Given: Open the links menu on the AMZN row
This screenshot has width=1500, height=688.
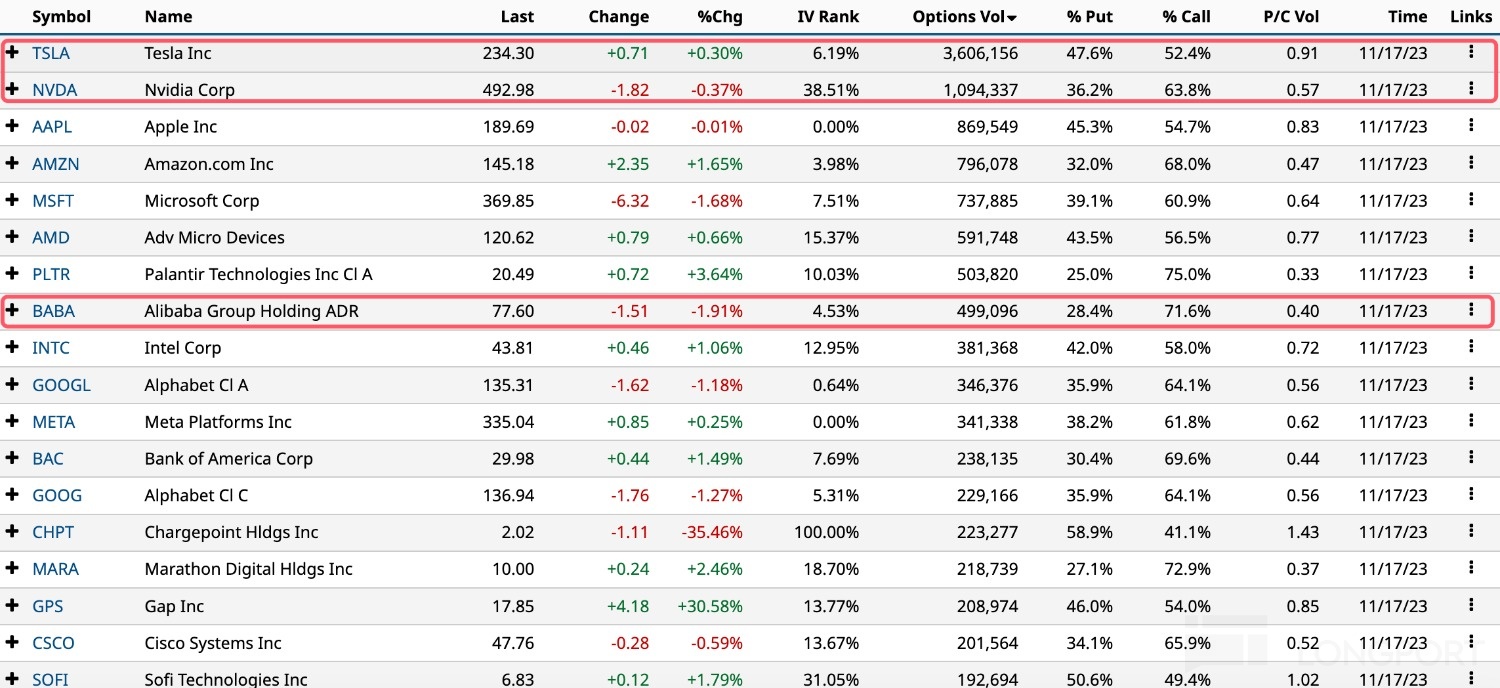Looking at the screenshot, I should tap(1471, 163).
